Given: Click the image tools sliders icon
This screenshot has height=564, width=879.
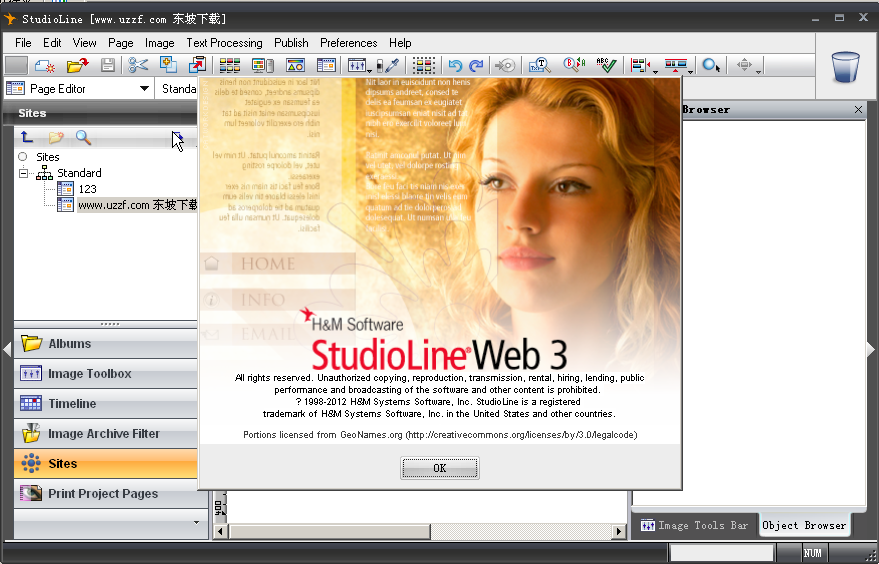Looking at the screenshot, I should (357, 66).
